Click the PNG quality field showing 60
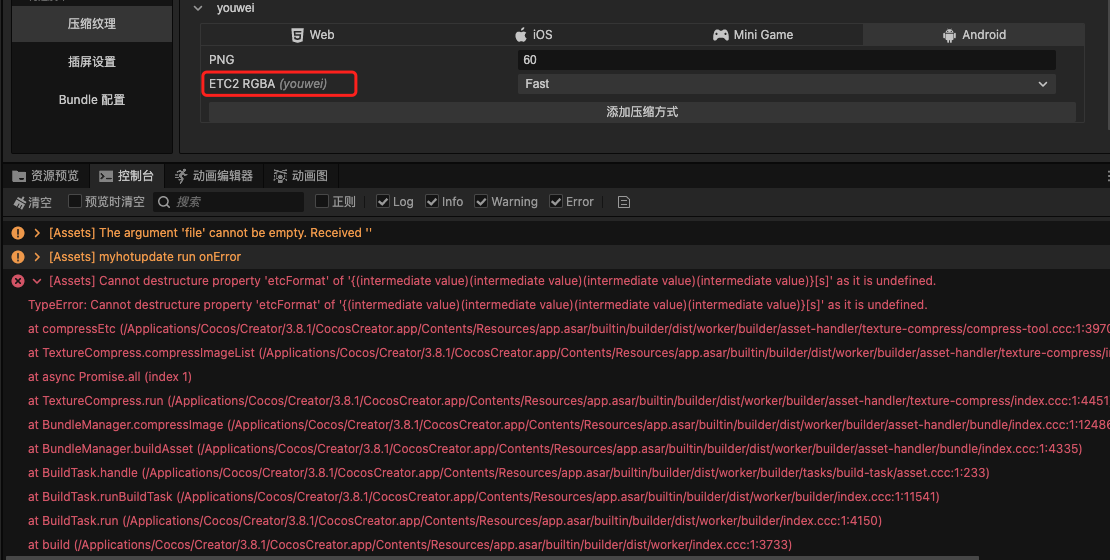Image resolution: width=1110 pixels, height=560 pixels. click(786, 59)
